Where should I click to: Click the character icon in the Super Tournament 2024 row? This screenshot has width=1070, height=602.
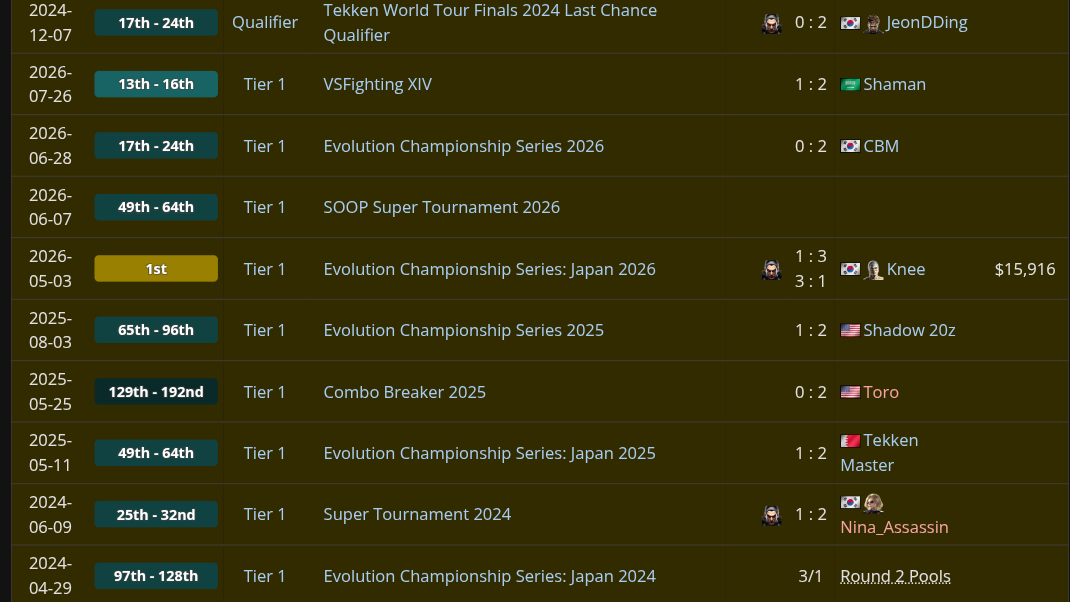point(771,515)
